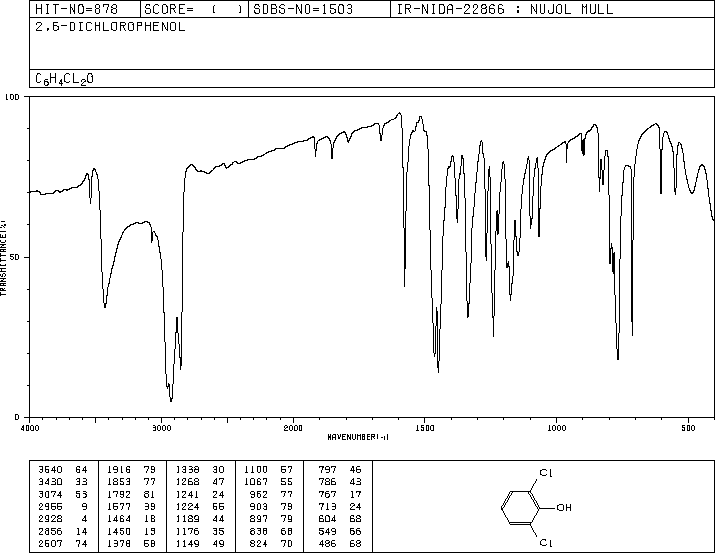Screen dimensions: 715x553
Task: Click the benzene ring in the structure drawing
Action: 521,507
